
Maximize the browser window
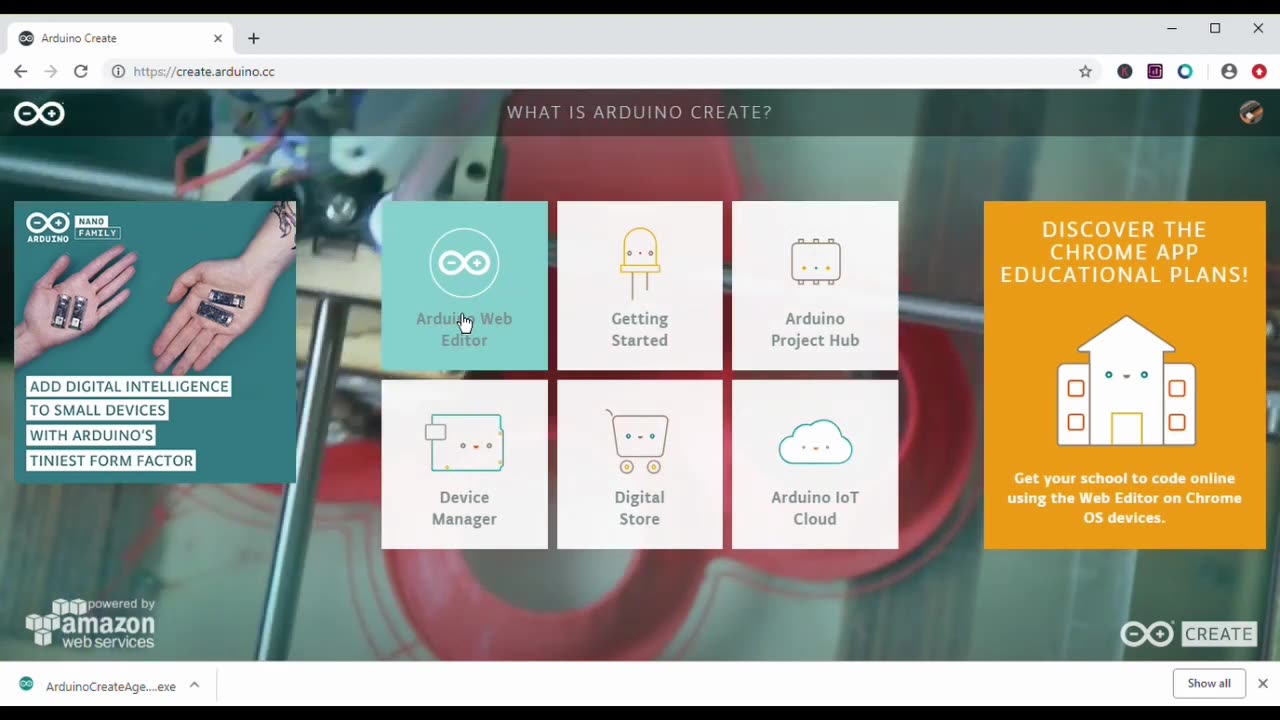(1215, 28)
